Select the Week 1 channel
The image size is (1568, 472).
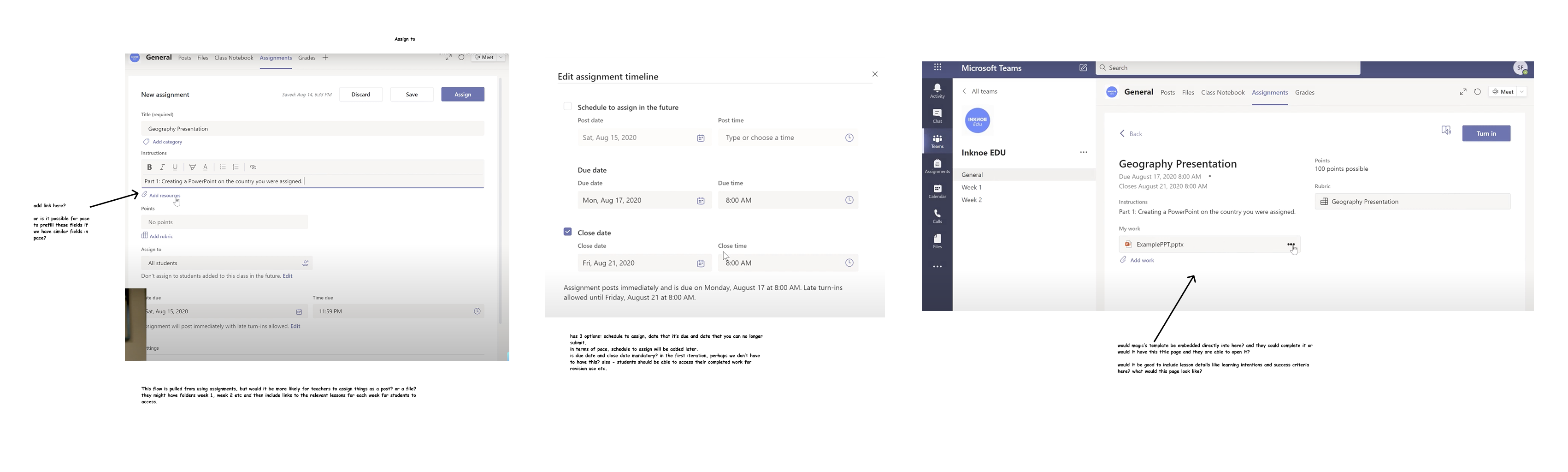pos(972,188)
